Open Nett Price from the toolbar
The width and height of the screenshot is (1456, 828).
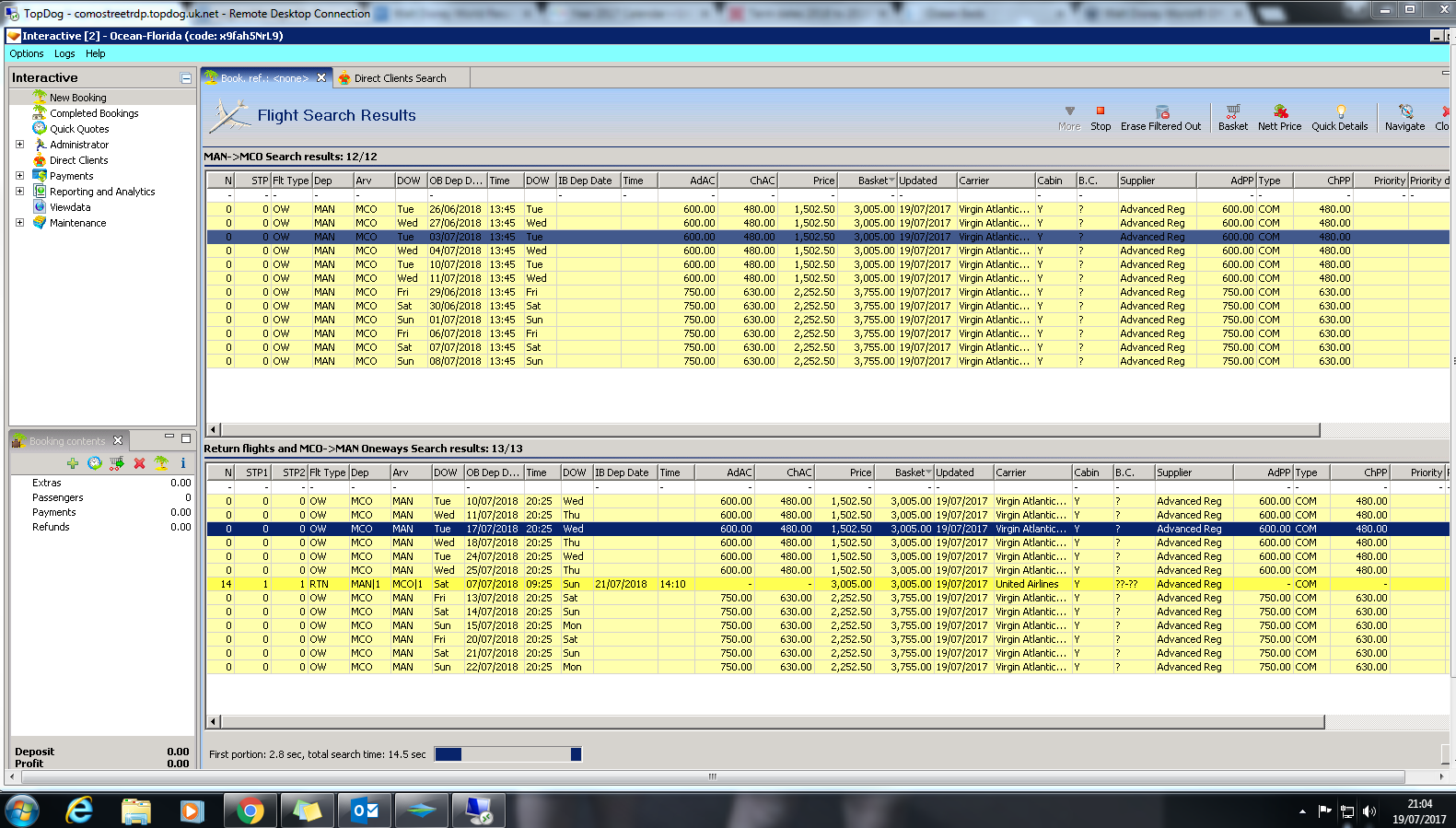coord(1279,112)
